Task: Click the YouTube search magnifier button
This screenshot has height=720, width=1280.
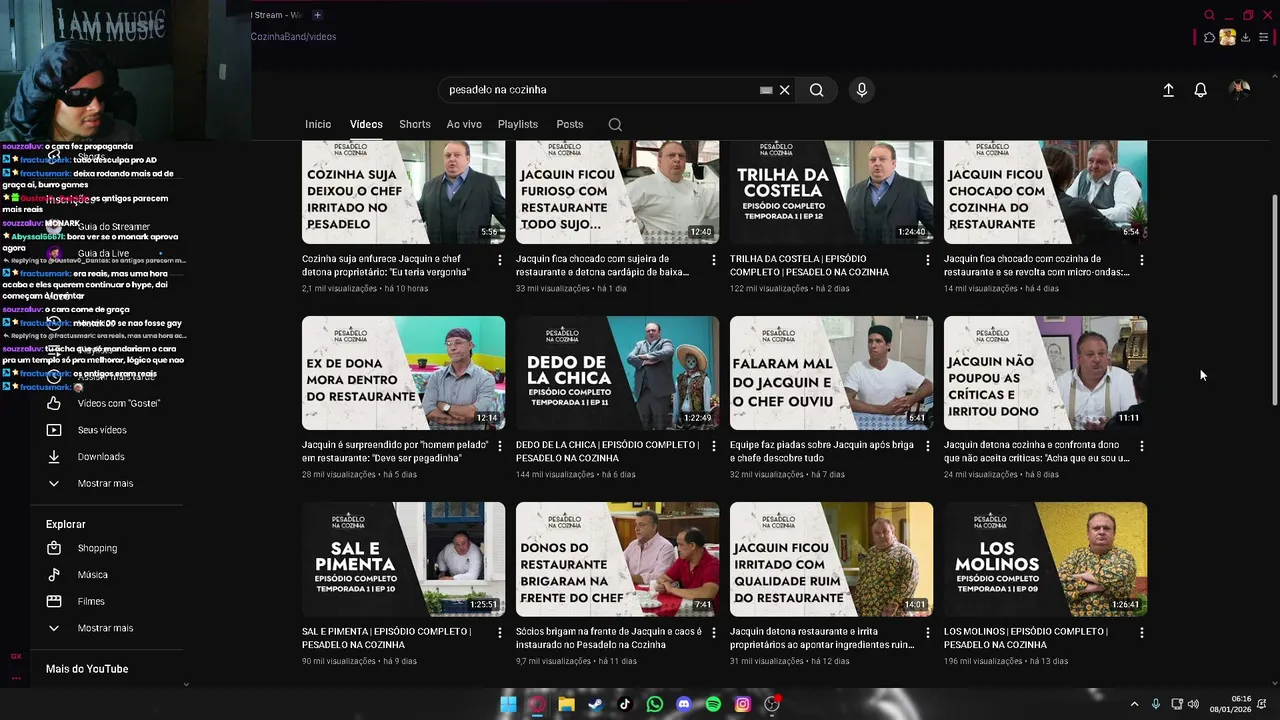Action: 817,90
